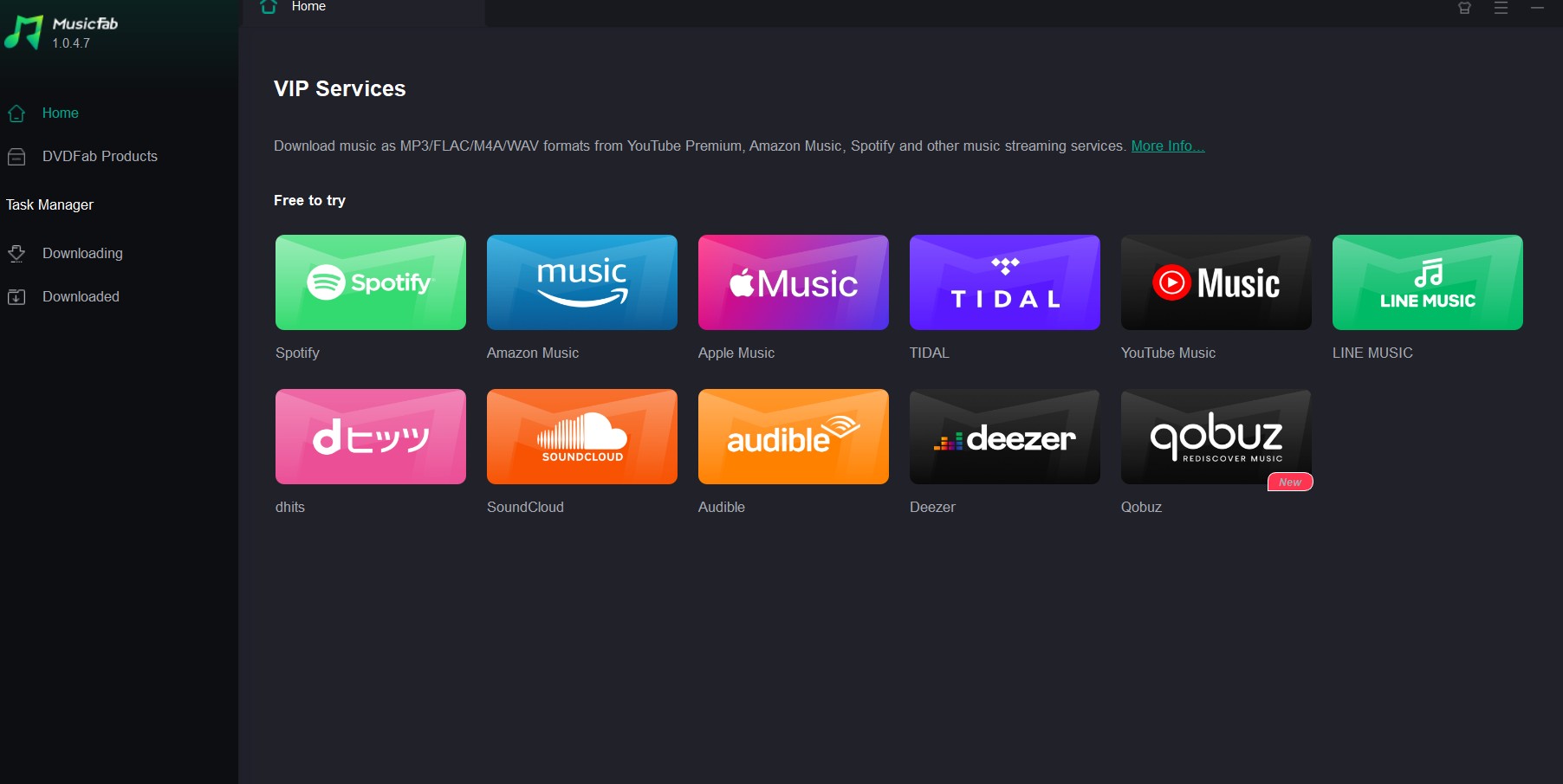
Task: Click the Downloading sidebar icon
Action: click(x=16, y=254)
